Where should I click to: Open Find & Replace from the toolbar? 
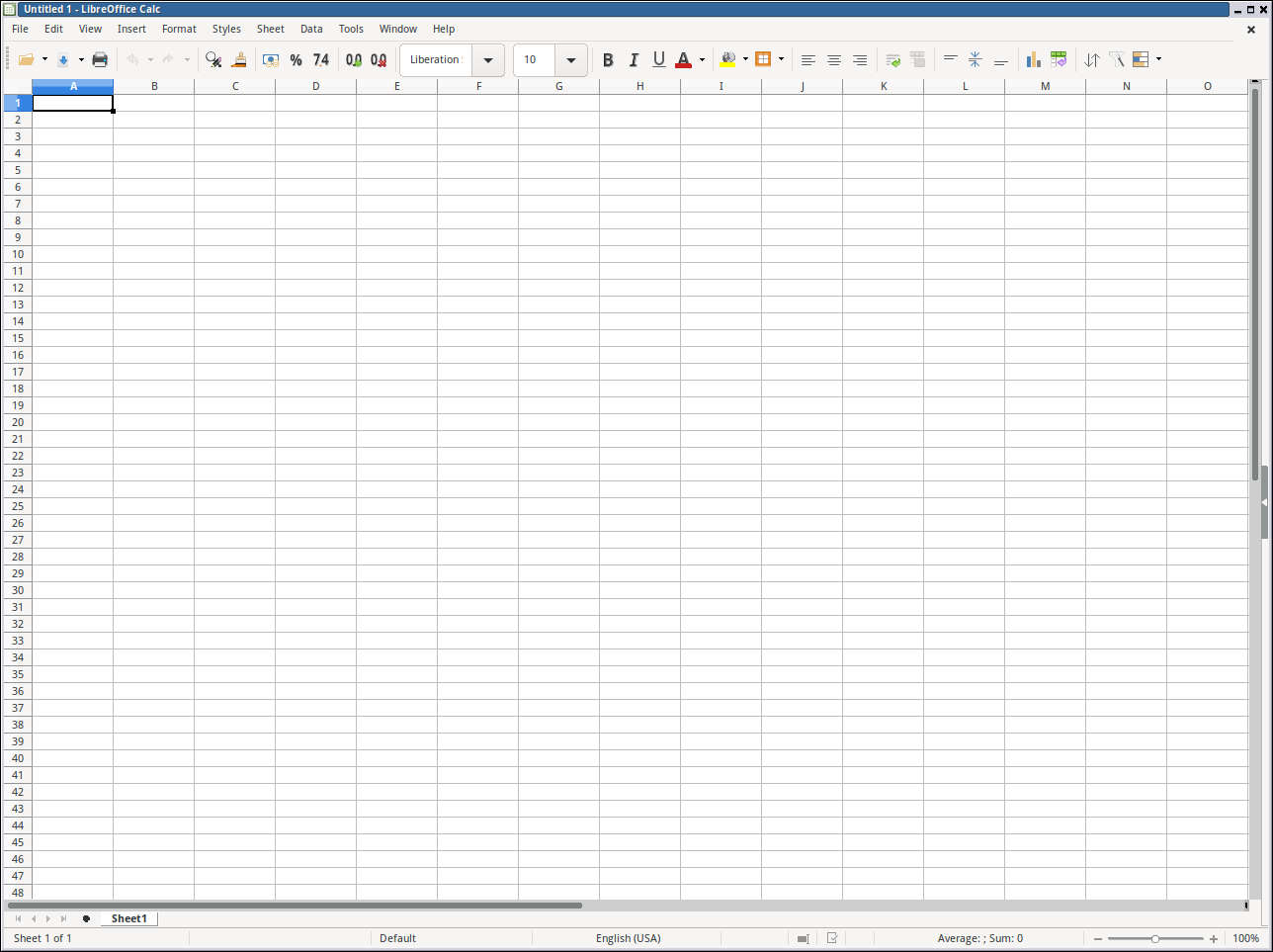pyautogui.click(x=212, y=59)
